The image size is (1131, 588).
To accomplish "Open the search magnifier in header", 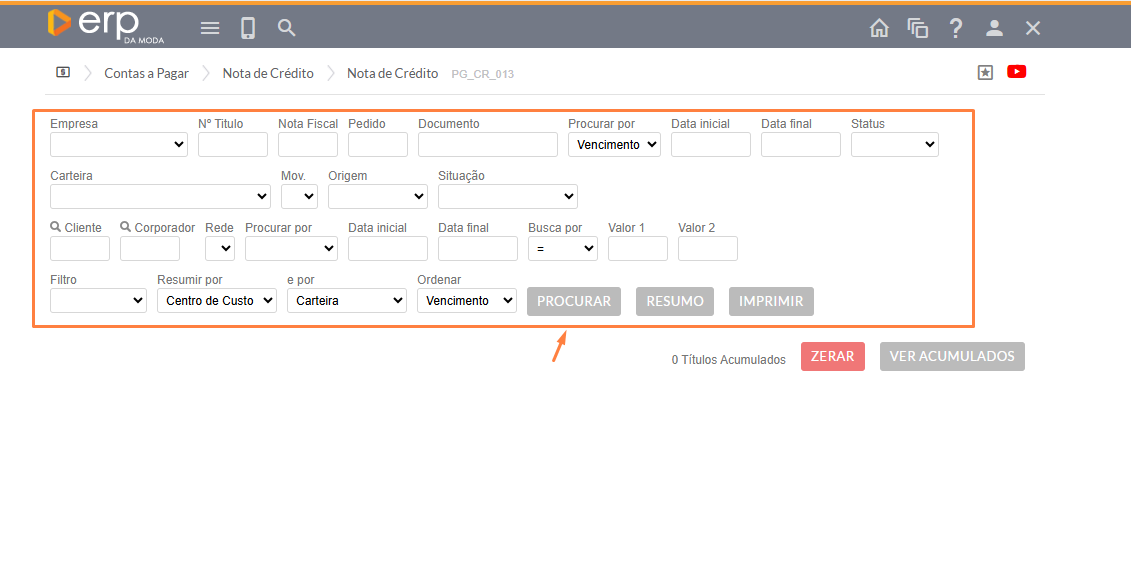I will [x=287, y=28].
